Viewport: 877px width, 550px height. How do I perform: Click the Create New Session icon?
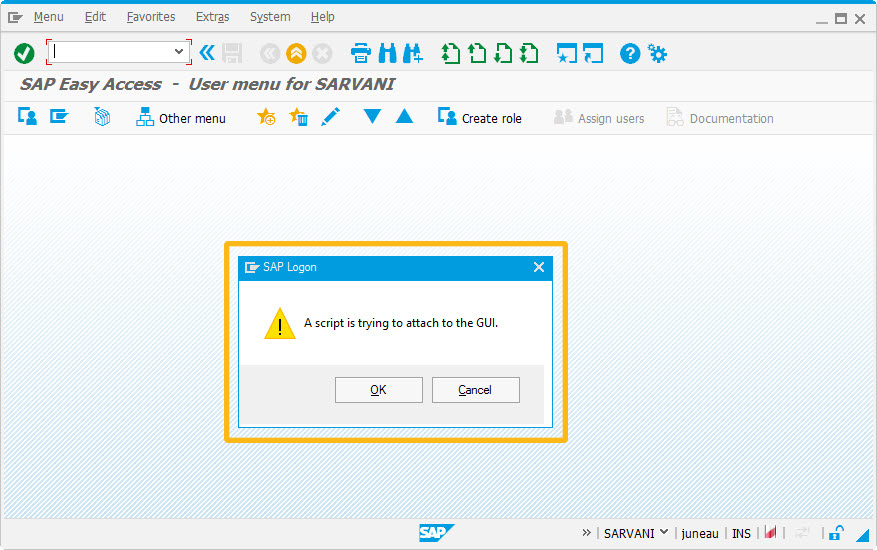(567, 54)
